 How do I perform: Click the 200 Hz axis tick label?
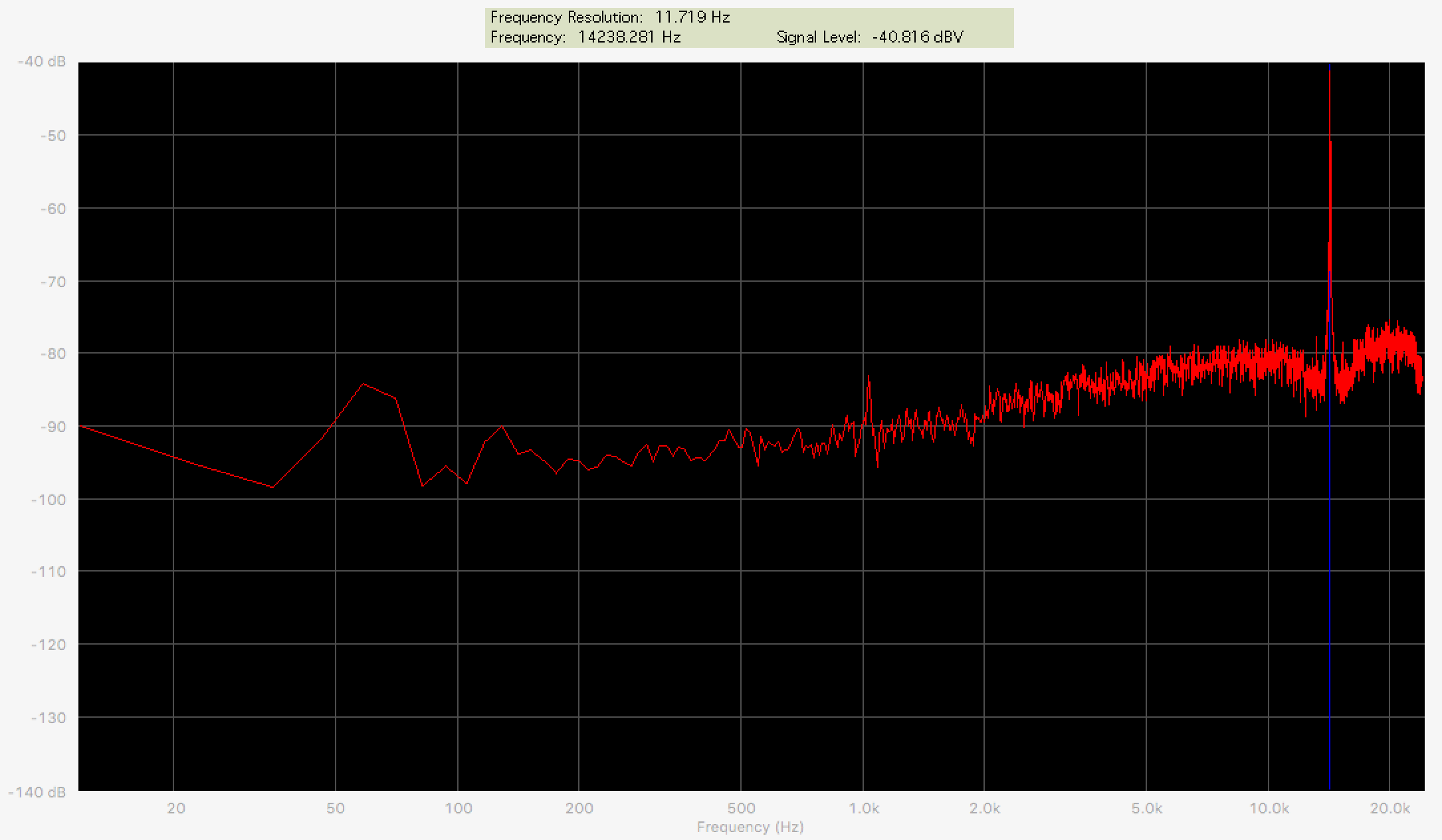click(579, 808)
